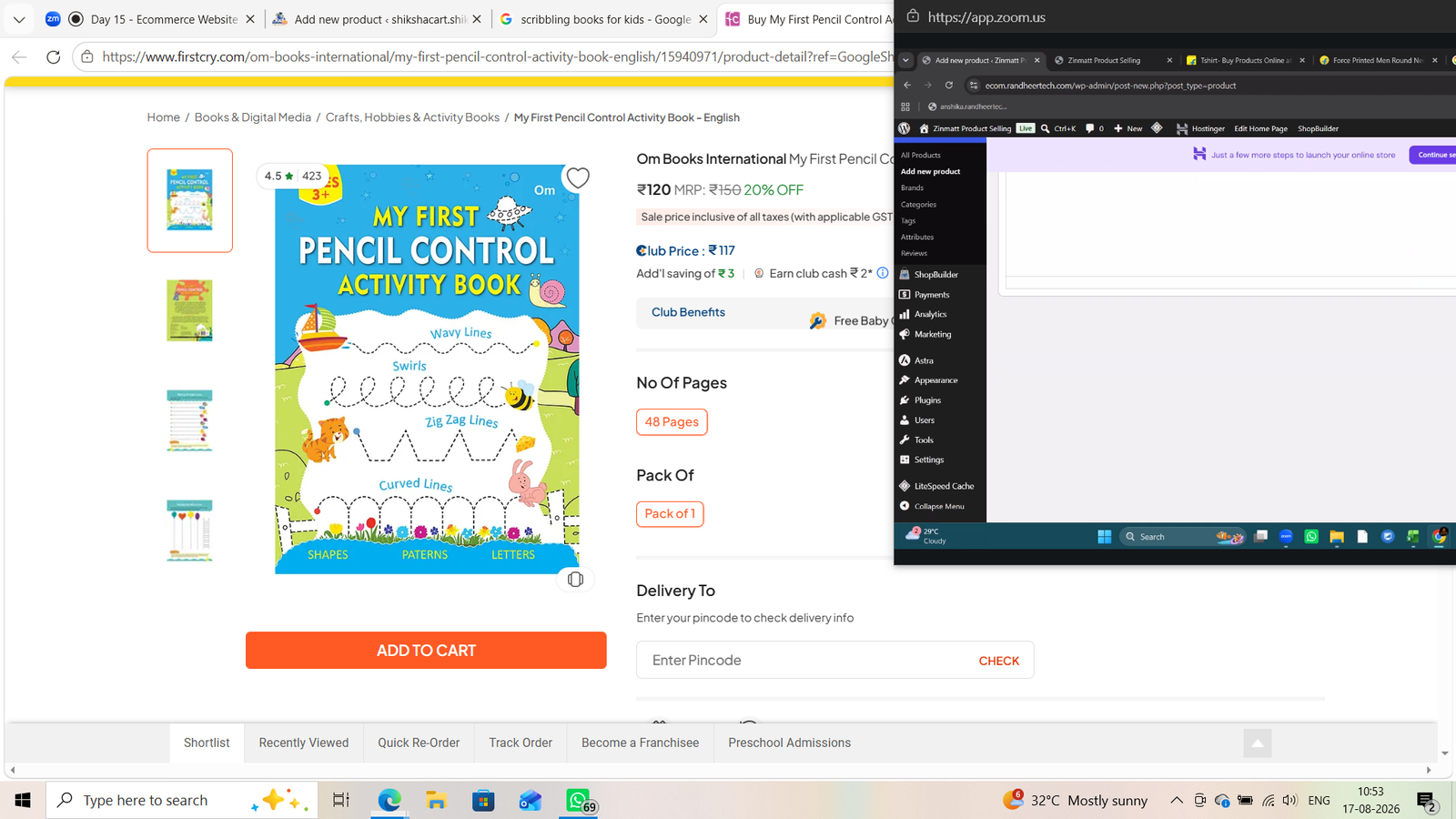This screenshot has width=1456, height=819.
Task: Go back using the FirstCry browser's back arrow
Action: (x=19, y=56)
